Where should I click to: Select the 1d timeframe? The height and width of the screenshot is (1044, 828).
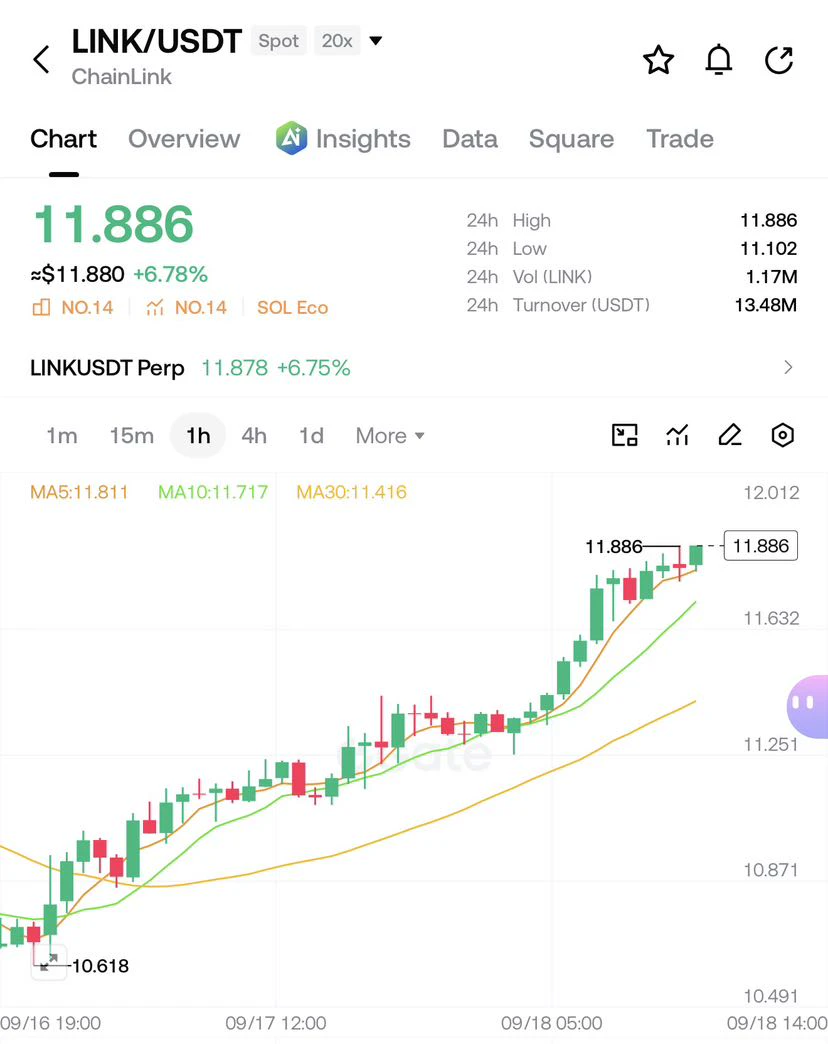click(311, 435)
